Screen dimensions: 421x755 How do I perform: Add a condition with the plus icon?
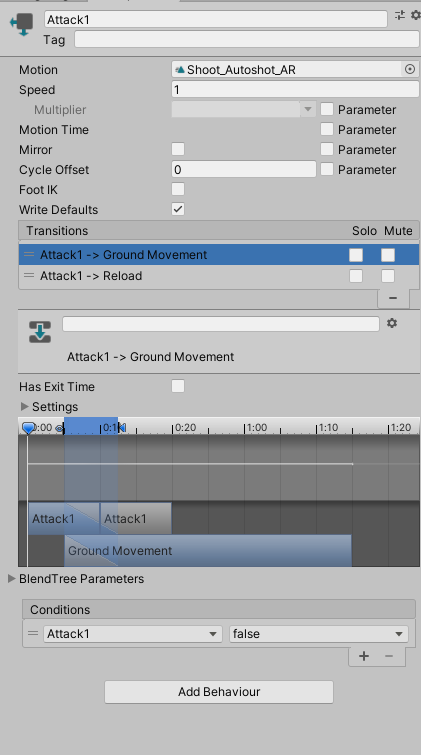pos(364,656)
